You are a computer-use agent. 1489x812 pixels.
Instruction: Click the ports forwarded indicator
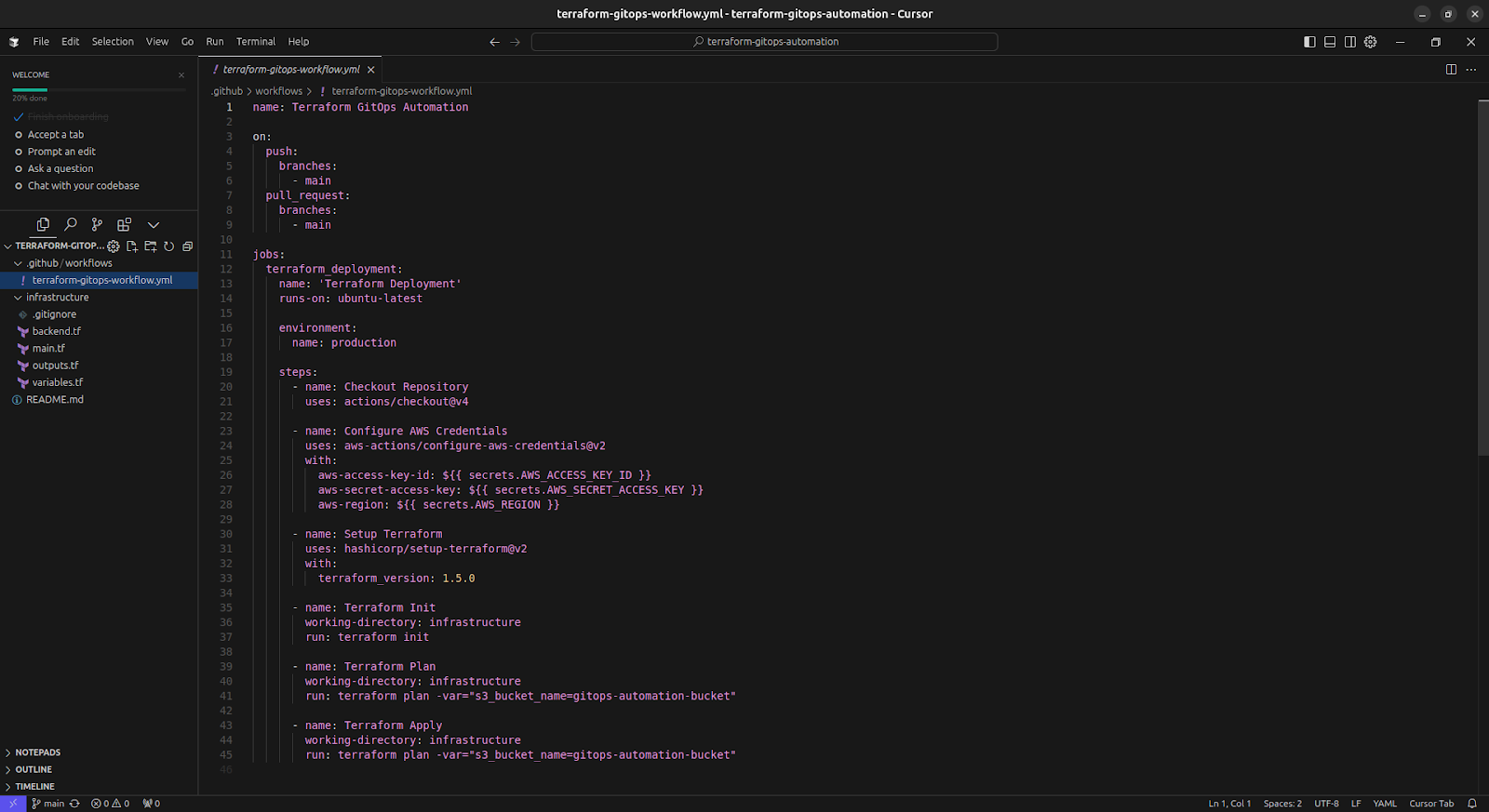152,804
